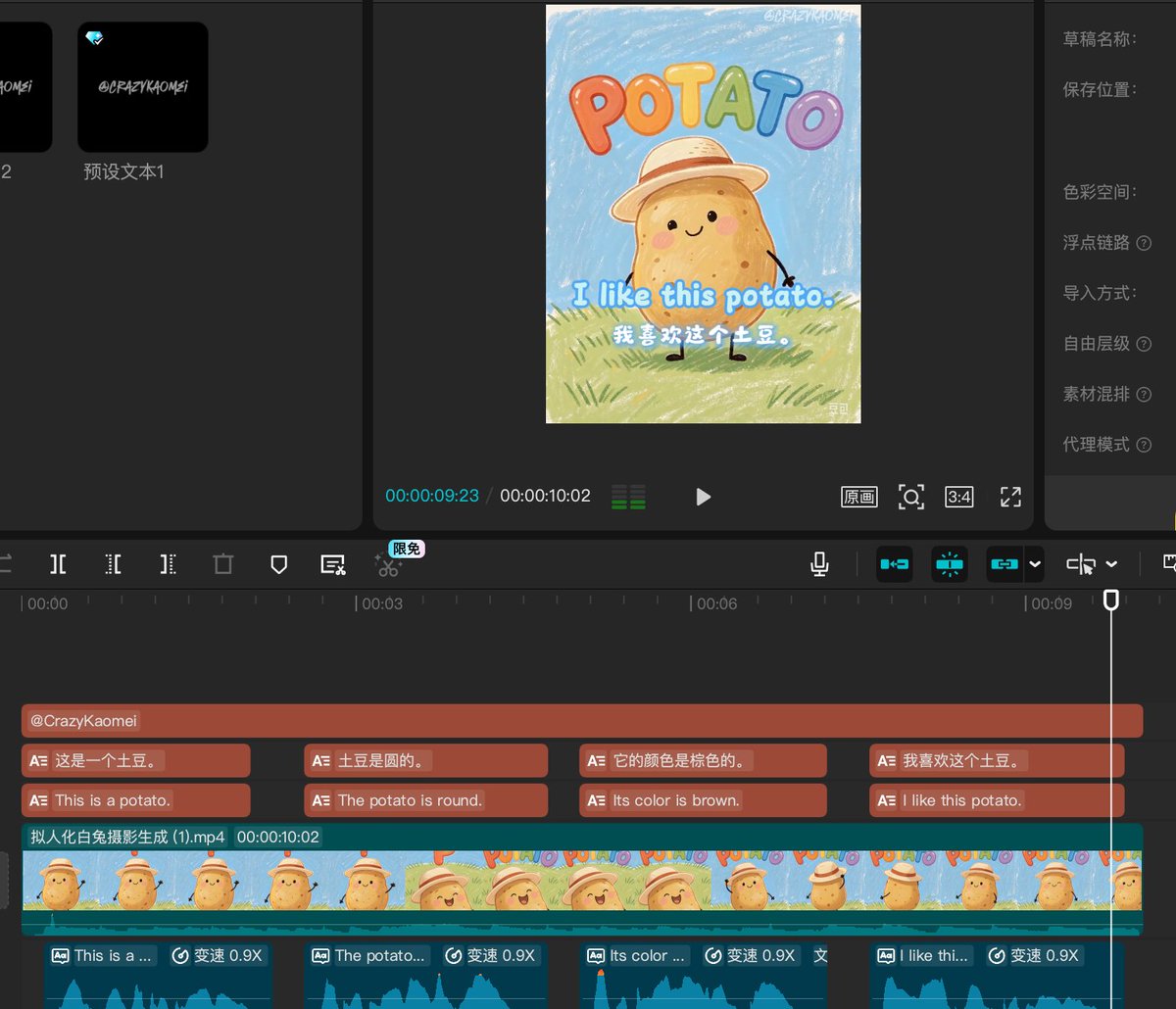Click the audio level meter in preview
This screenshot has width=1176, height=1009.
click(x=628, y=497)
